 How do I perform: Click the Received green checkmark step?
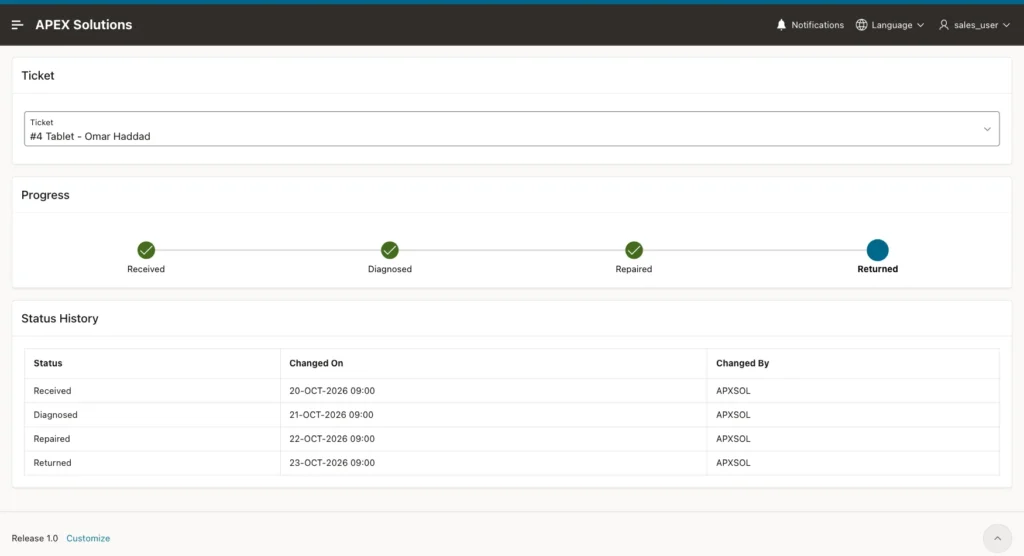coord(146,250)
